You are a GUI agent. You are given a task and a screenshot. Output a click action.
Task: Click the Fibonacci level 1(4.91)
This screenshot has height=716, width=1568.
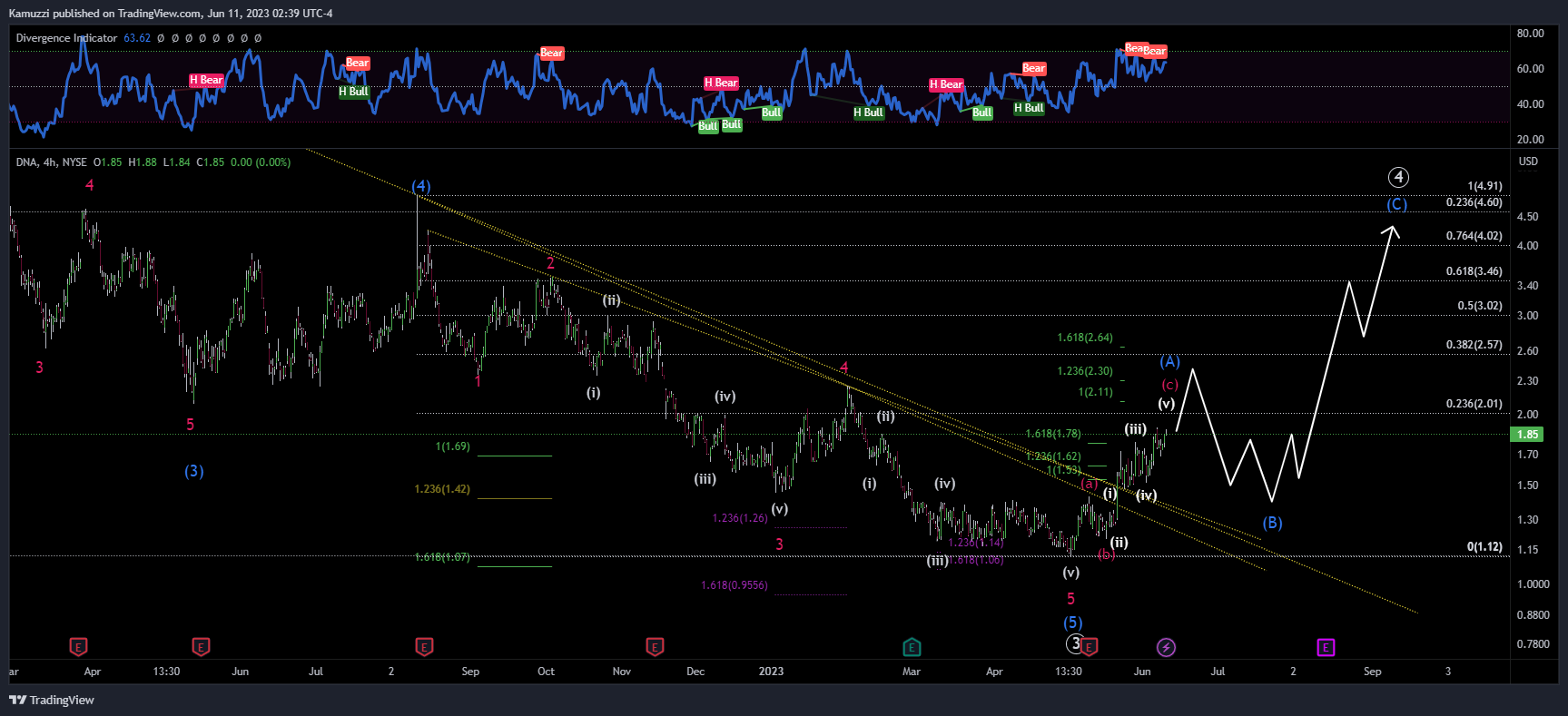[x=1485, y=186]
